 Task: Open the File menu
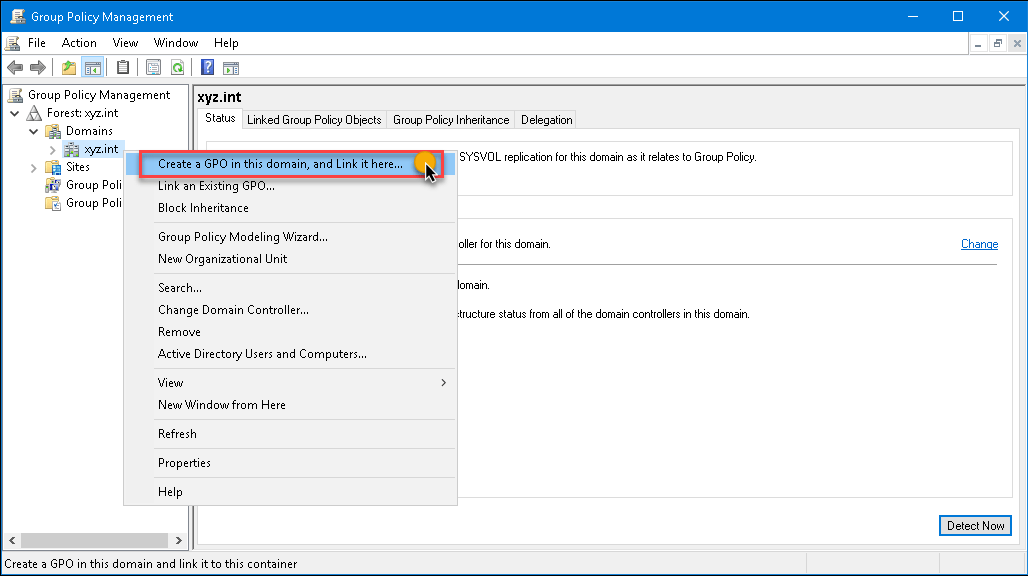coord(37,43)
